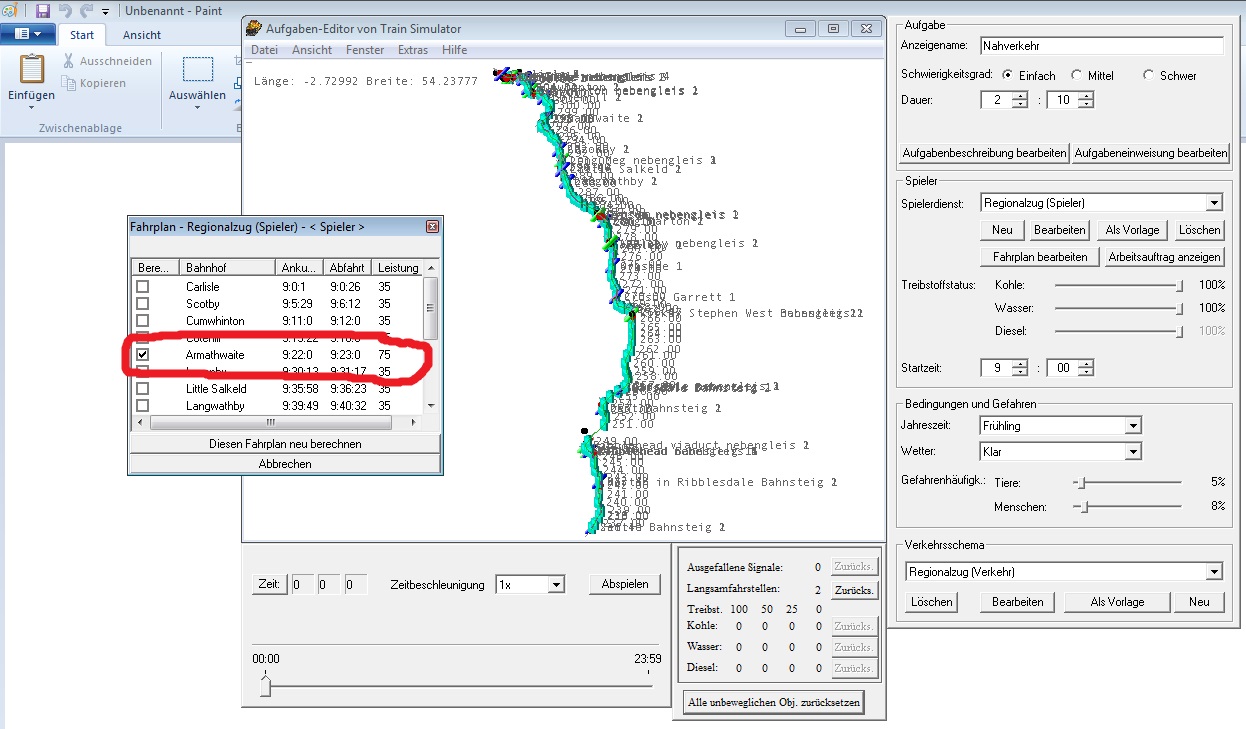Open the Extras menu in Aufgaben-Editor
The height and width of the screenshot is (729, 1246).
[x=412, y=50]
